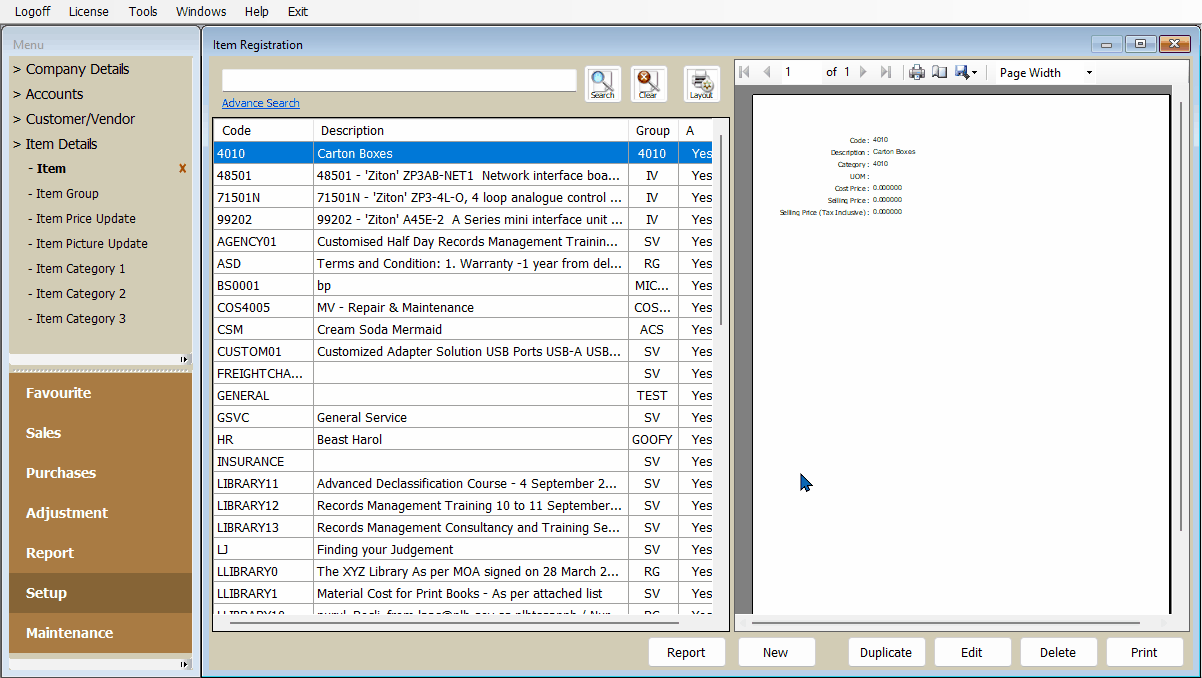Switch to the Maintenance section
This screenshot has width=1202, height=678.
pos(100,633)
